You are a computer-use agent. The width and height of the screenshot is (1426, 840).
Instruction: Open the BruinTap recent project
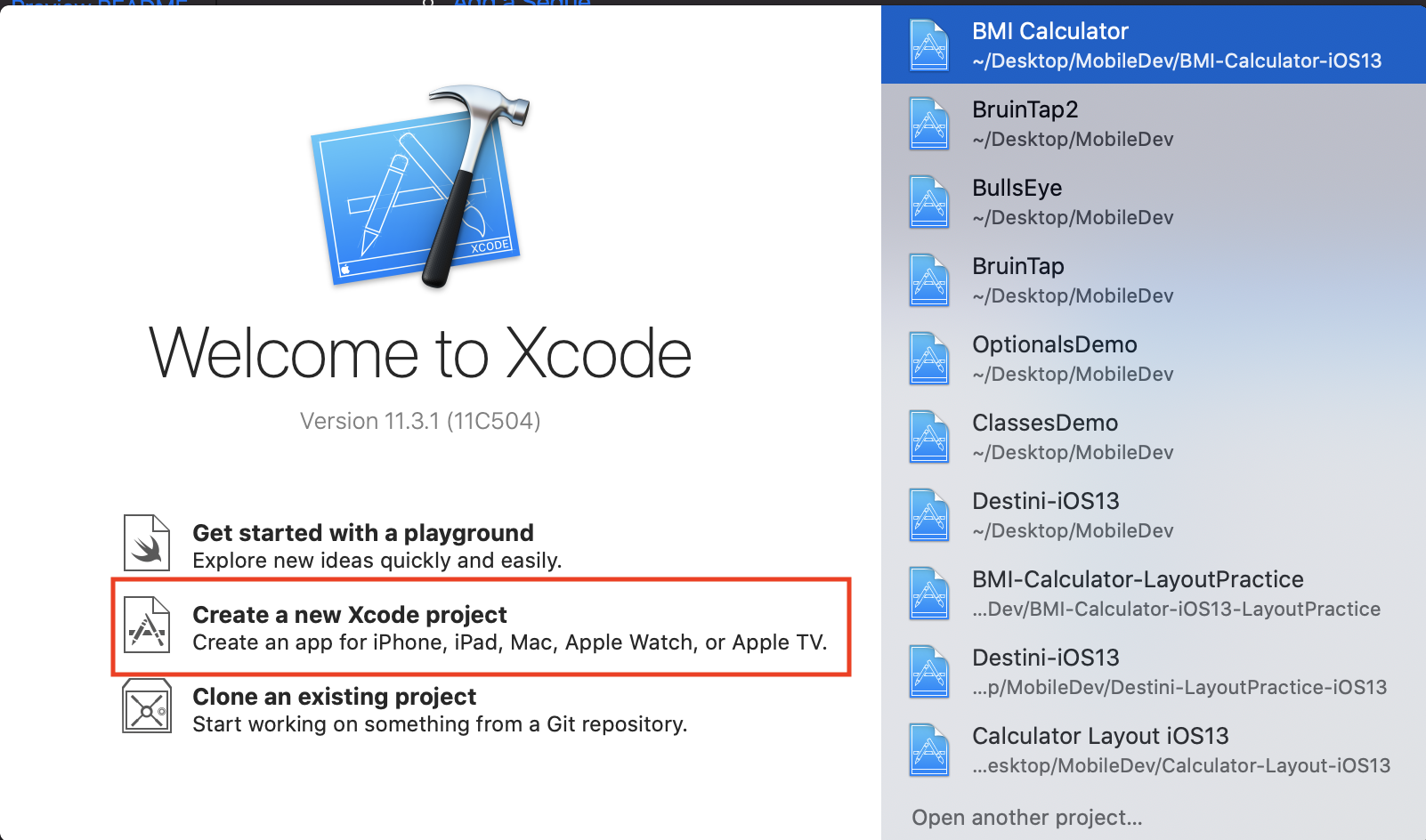coord(1154,280)
